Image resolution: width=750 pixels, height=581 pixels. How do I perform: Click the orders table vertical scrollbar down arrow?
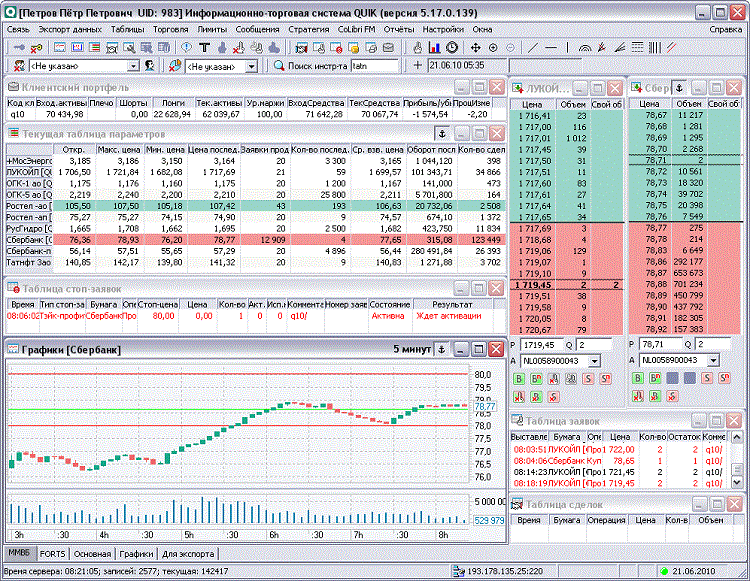point(737,483)
